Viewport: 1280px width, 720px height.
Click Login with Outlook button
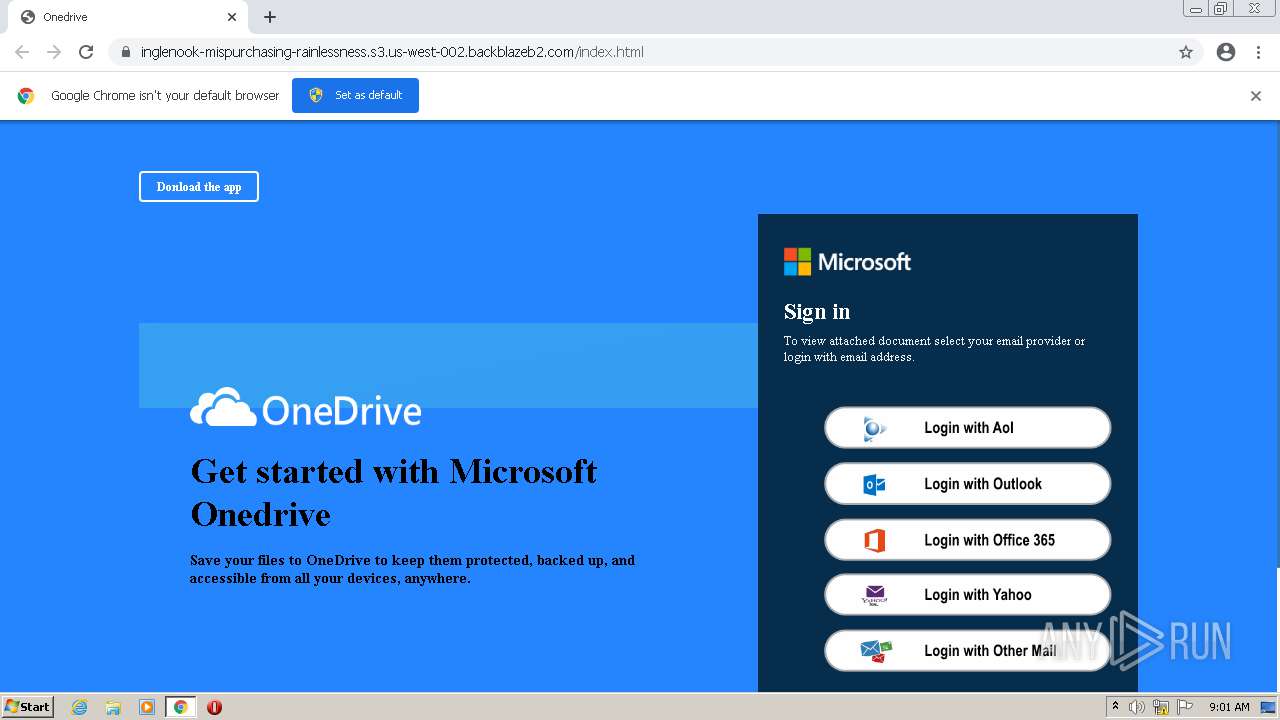tap(967, 484)
